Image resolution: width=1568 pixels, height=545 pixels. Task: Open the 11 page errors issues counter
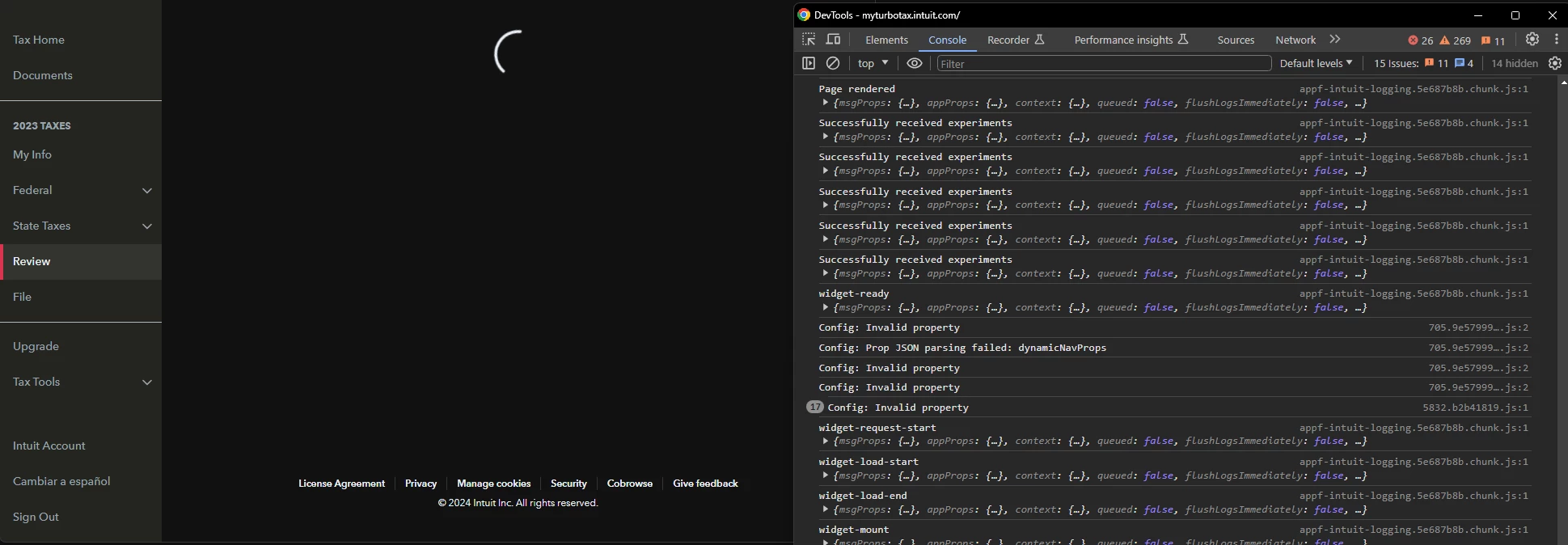click(1437, 63)
